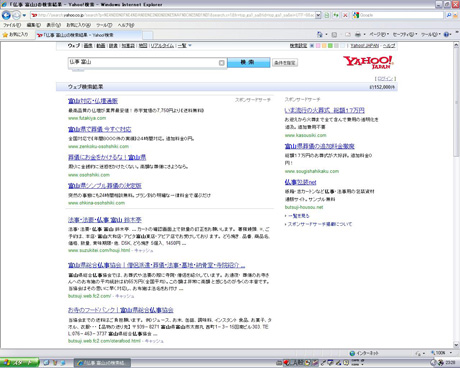Go back with the Back arrow button
The image size is (460, 368).
(x=6, y=15)
